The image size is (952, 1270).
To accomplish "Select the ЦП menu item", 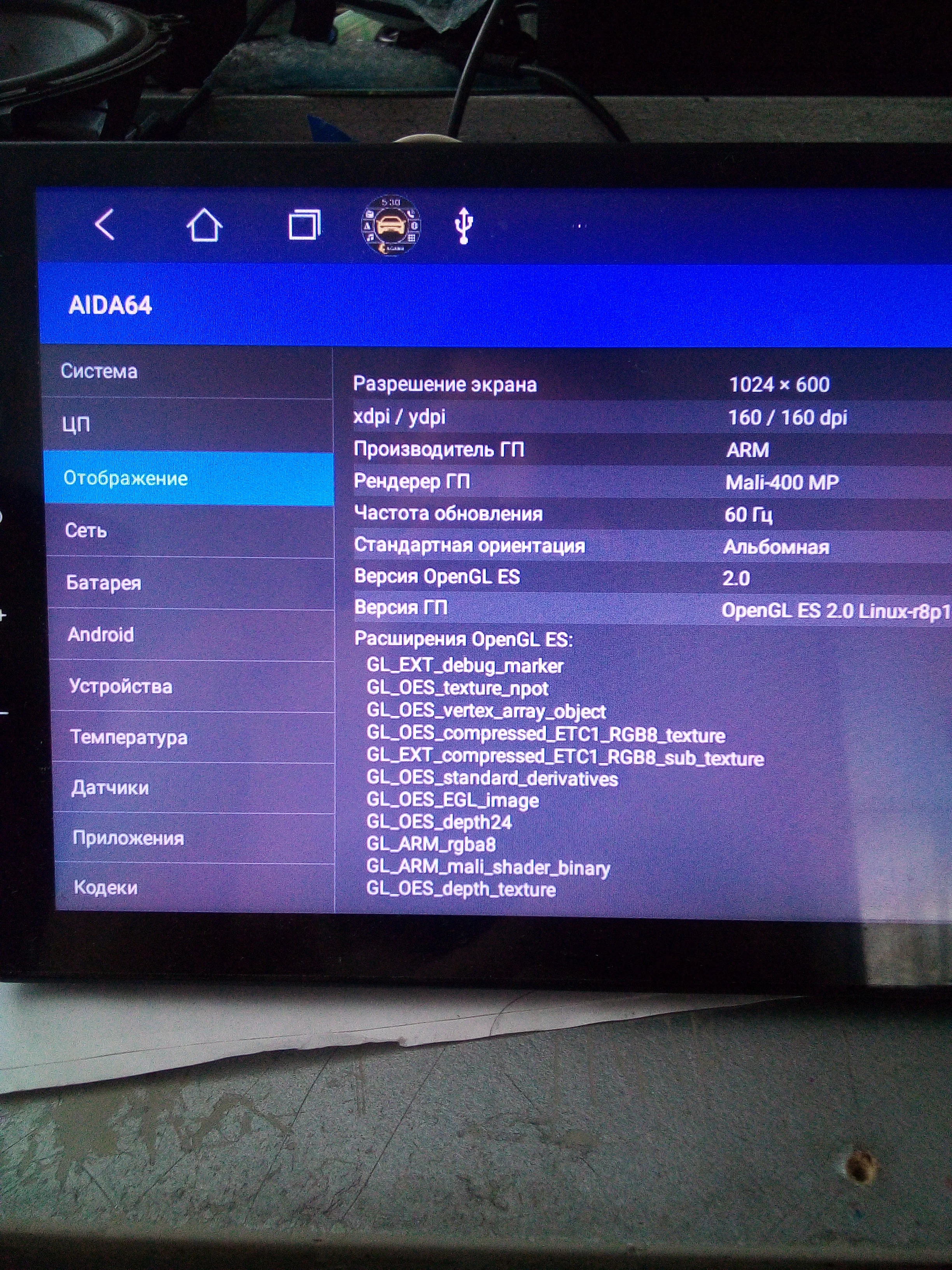I will tap(76, 424).
